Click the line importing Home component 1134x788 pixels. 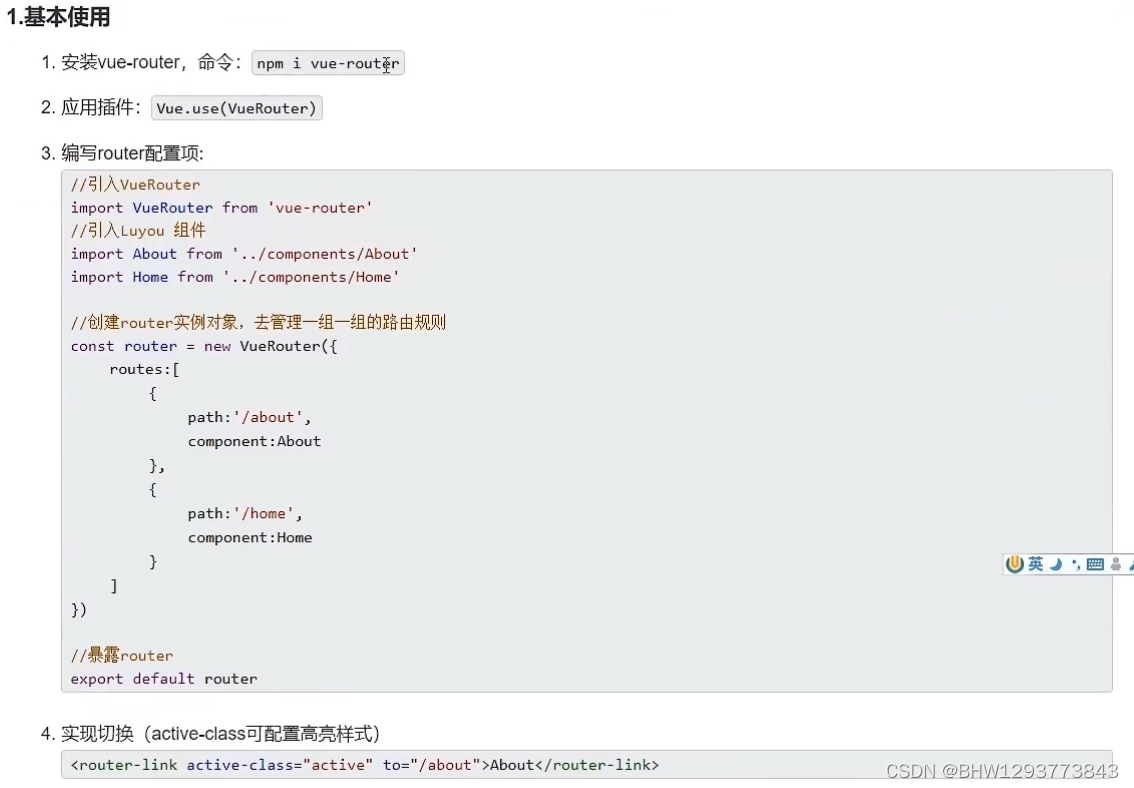pyautogui.click(x=235, y=277)
